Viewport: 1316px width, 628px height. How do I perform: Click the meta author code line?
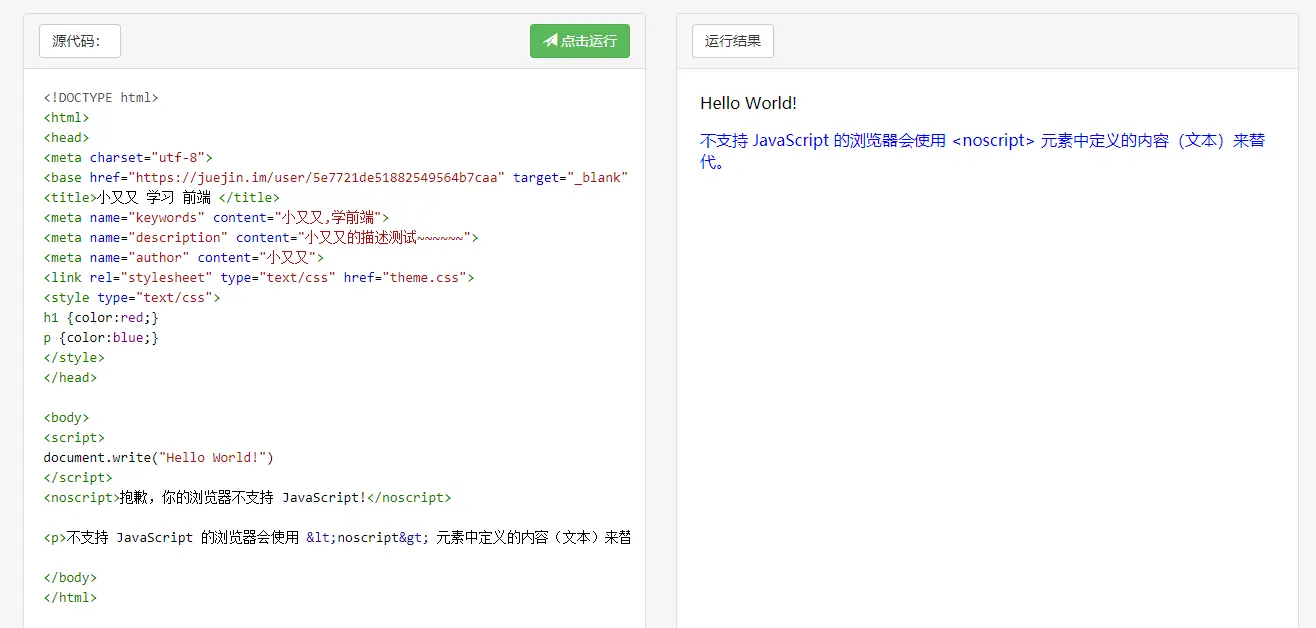coord(184,258)
